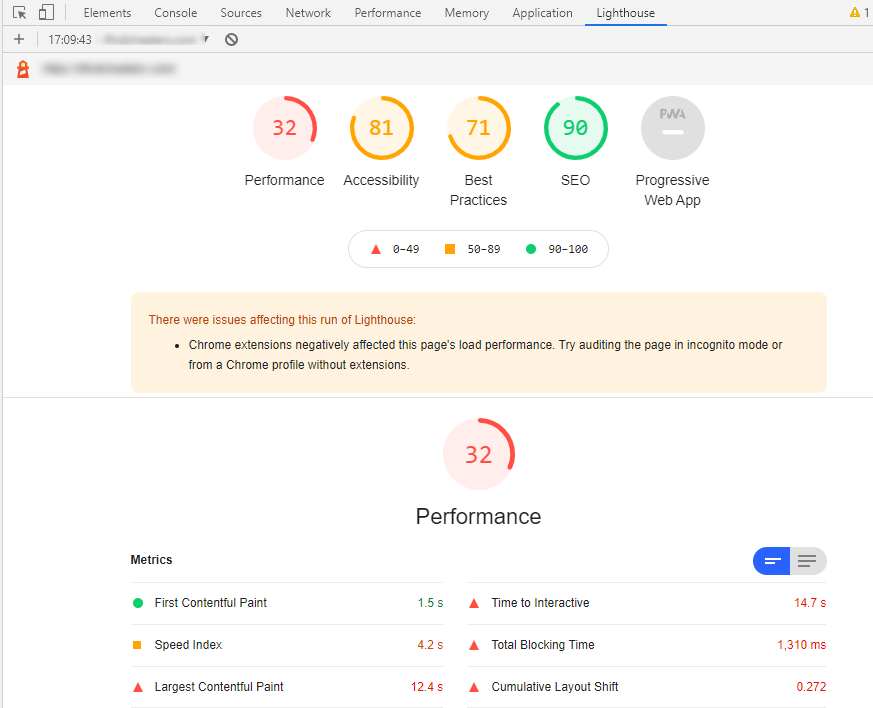Click the 12.4 s Largest Contentful Paint value
The image size is (873, 708).
click(427, 687)
